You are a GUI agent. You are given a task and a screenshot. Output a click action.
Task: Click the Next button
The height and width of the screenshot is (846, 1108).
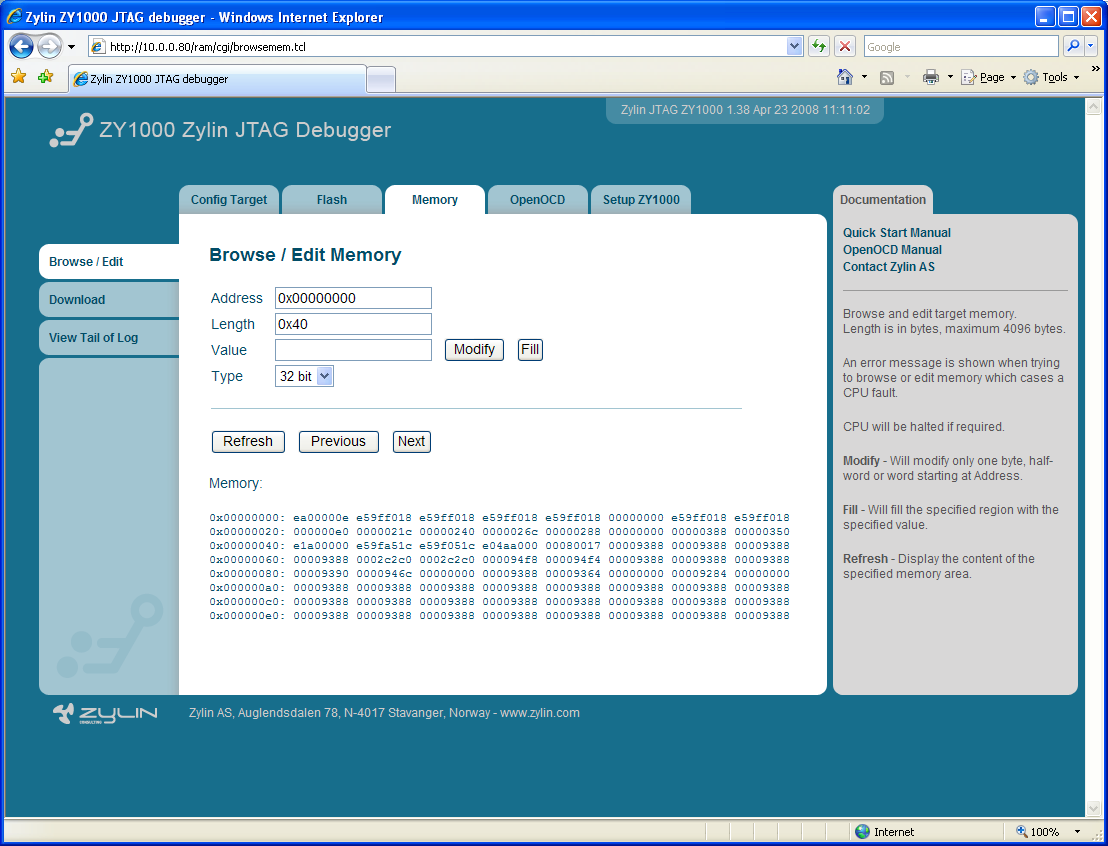411,441
